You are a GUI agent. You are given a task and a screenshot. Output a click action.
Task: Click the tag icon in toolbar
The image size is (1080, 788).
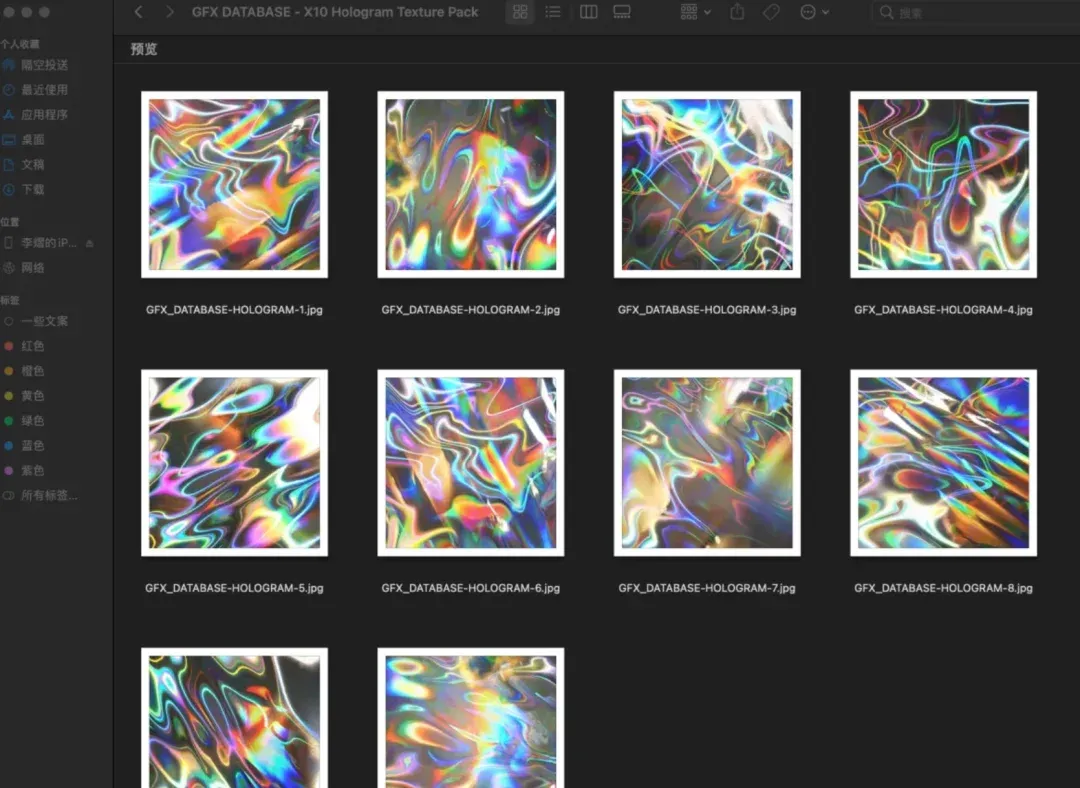[x=771, y=12]
